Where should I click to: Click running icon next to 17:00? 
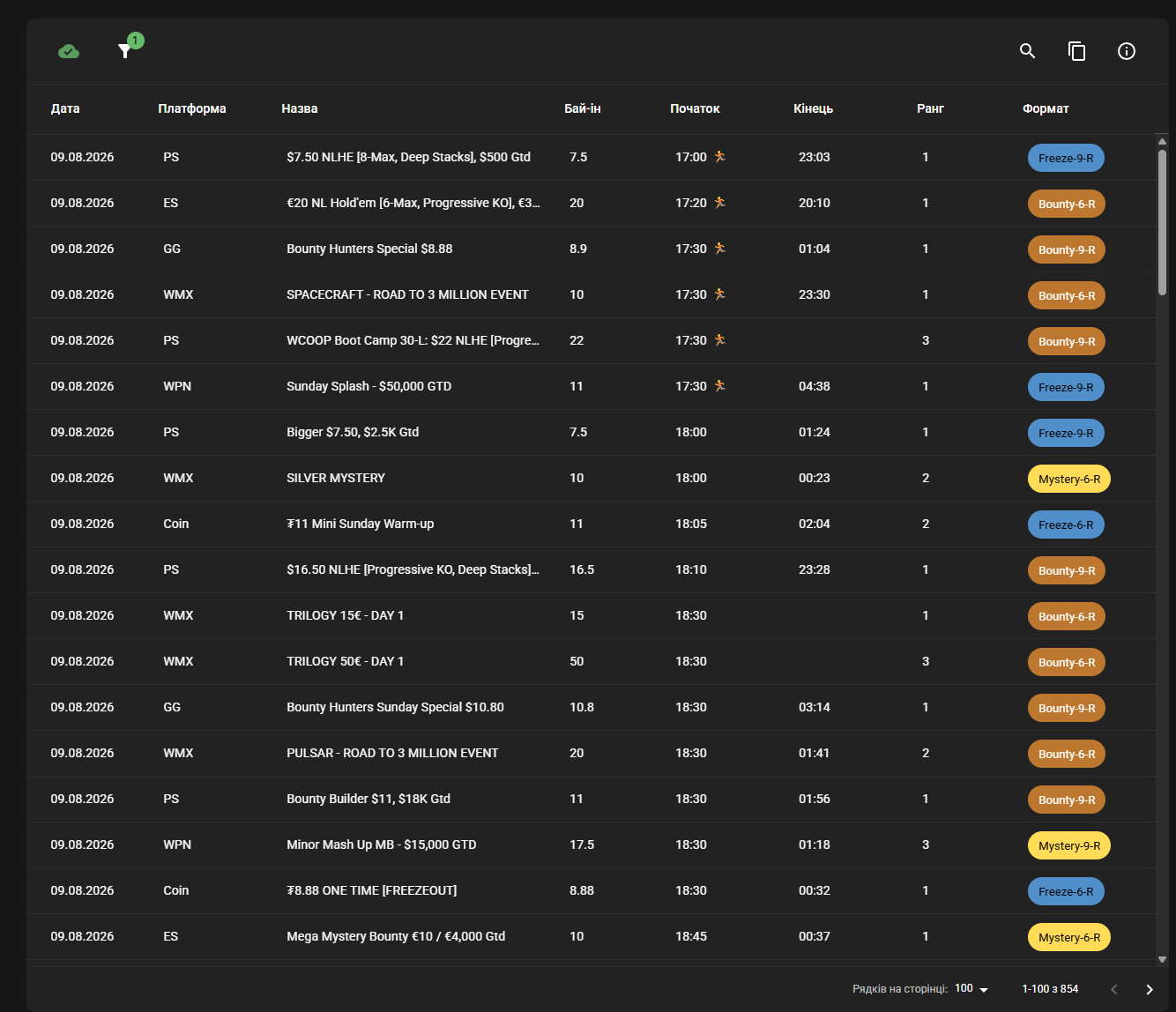[720, 157]
